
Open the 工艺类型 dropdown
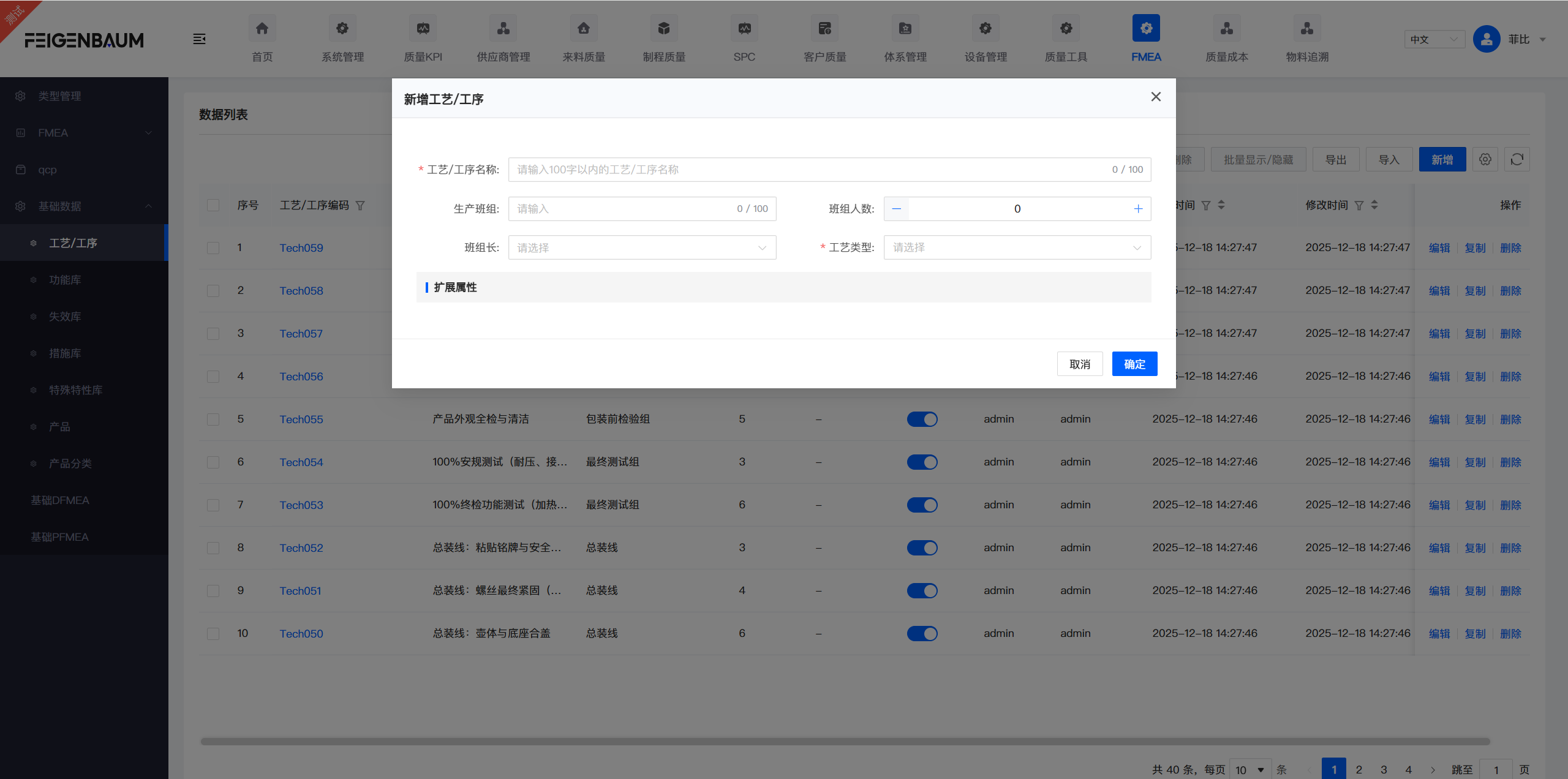(1016, 247)
